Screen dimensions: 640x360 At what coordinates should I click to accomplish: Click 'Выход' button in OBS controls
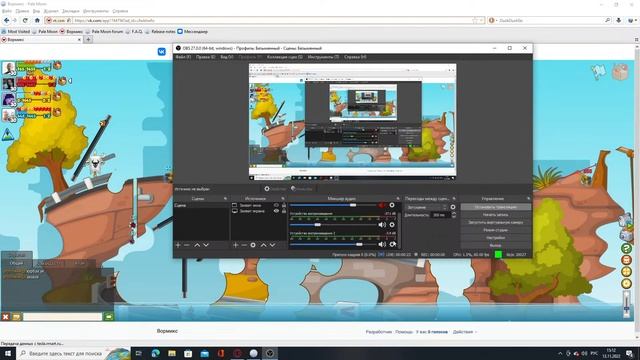point(496,245)
